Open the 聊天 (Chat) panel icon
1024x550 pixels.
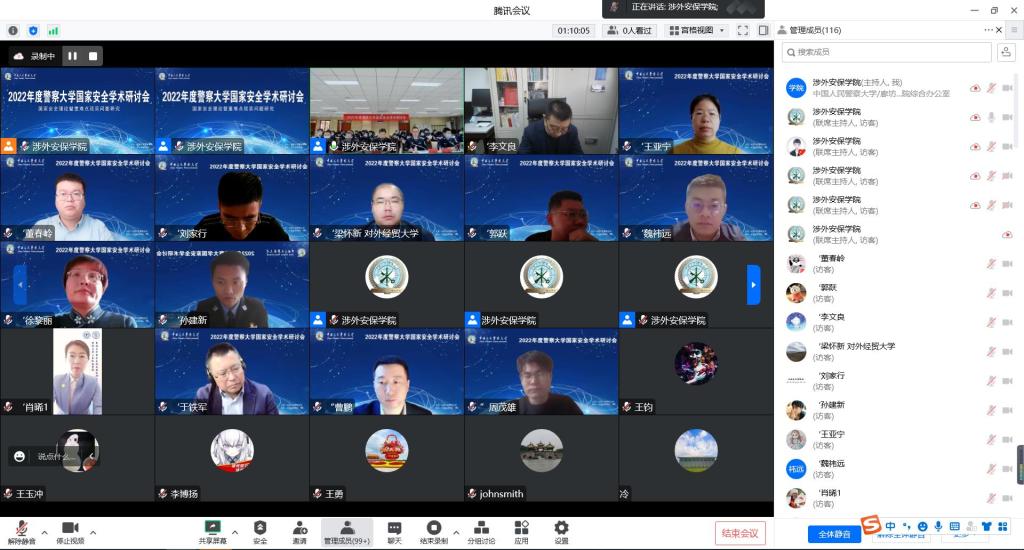pyautogui.click(x=394, y=531)
